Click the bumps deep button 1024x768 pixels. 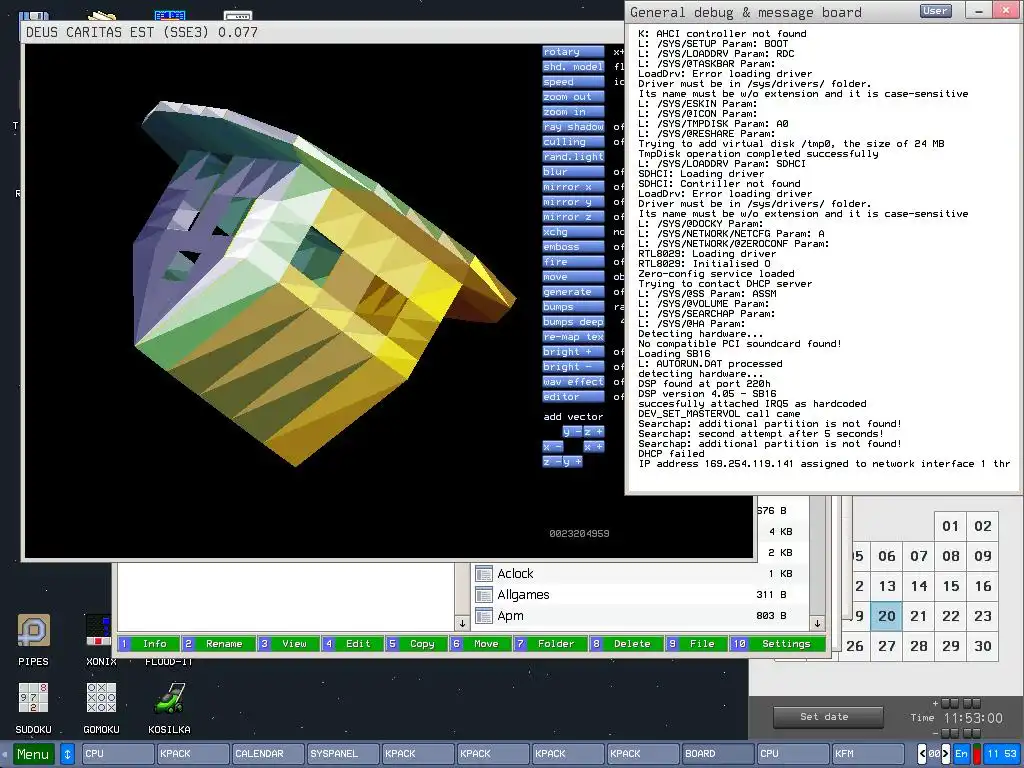573,322
